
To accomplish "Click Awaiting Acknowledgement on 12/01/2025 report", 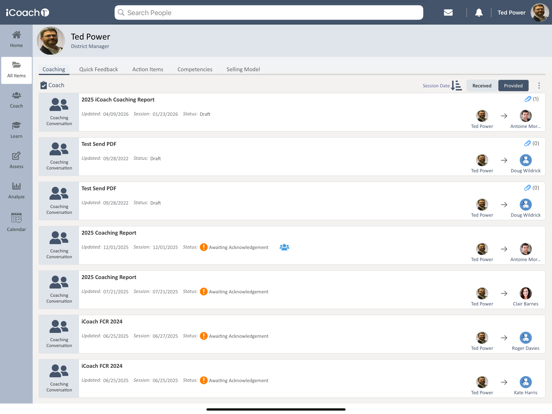I will (238, 247).
